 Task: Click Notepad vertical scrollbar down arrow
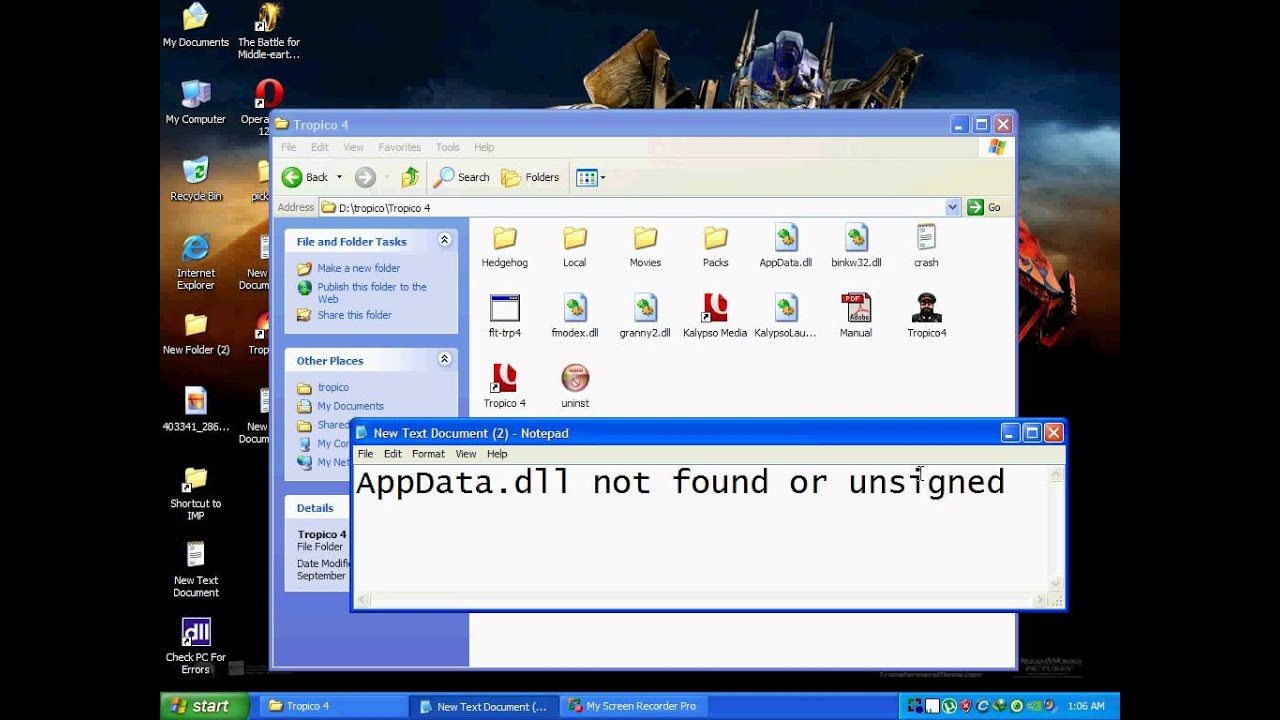pyautogui.click(x=1055, y=584)
